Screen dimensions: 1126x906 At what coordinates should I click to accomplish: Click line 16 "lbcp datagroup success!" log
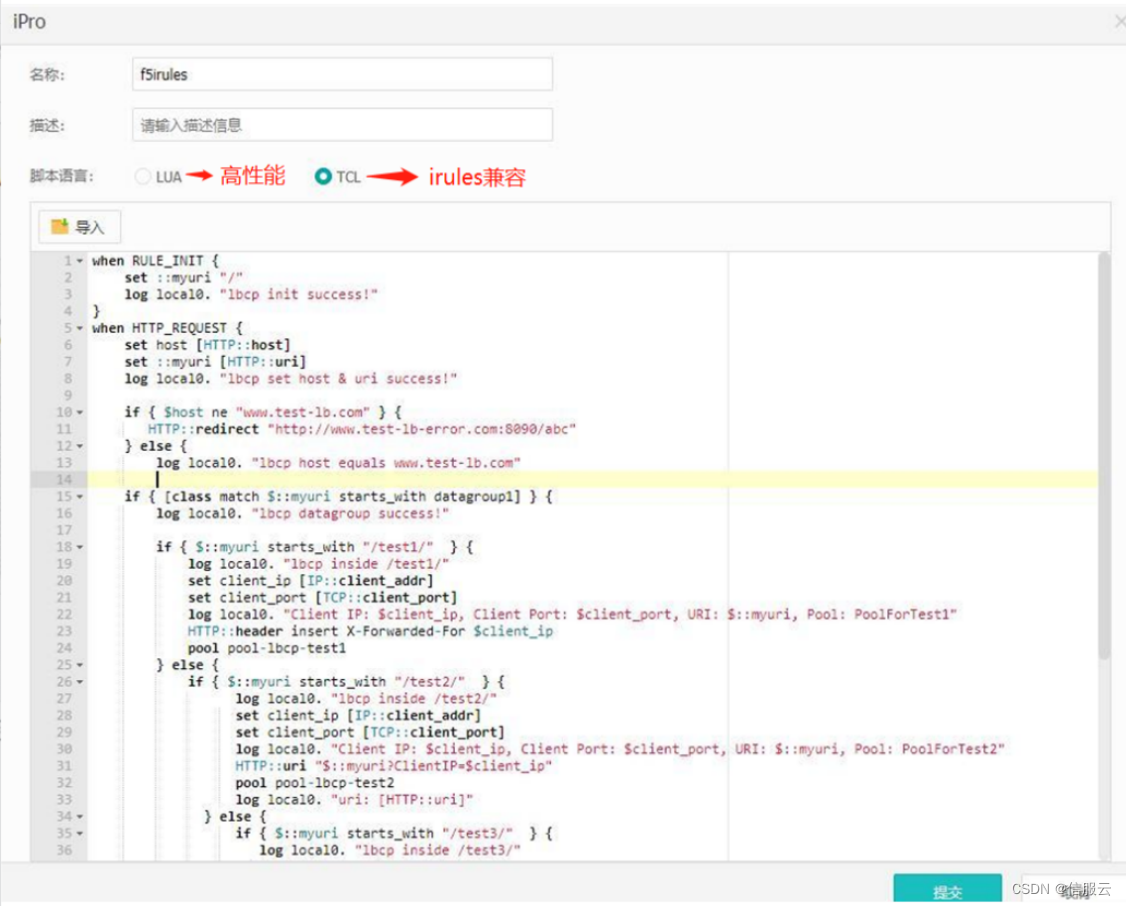pyautogui.click(x=302, y=514)
